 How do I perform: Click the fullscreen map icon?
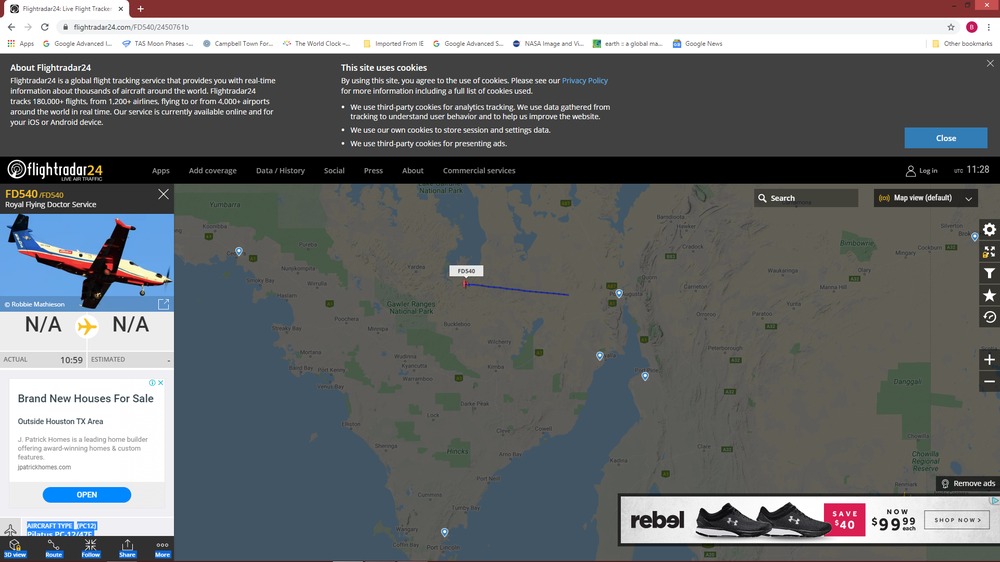989,252
